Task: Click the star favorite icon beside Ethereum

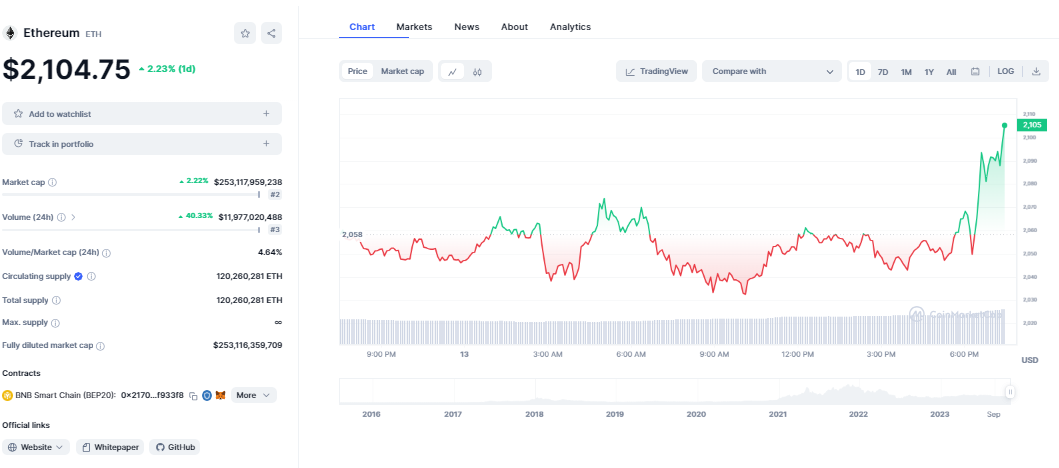Action: point(245,33)
